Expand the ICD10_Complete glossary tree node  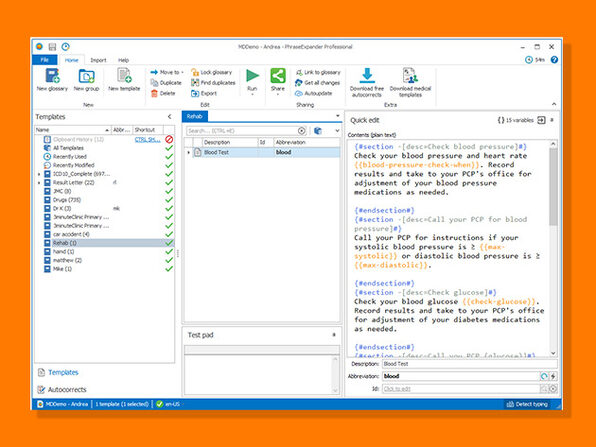(39, 174)
